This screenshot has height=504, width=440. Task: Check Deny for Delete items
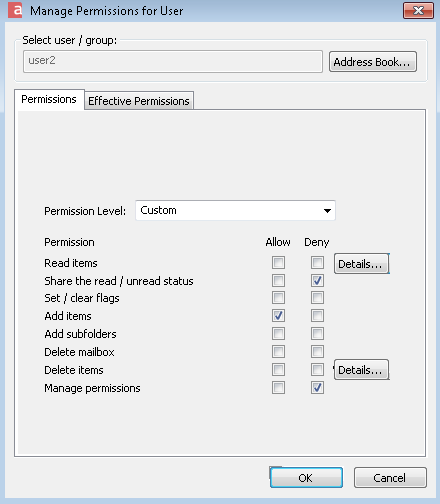pyautogui.click(x=317, y=369)
